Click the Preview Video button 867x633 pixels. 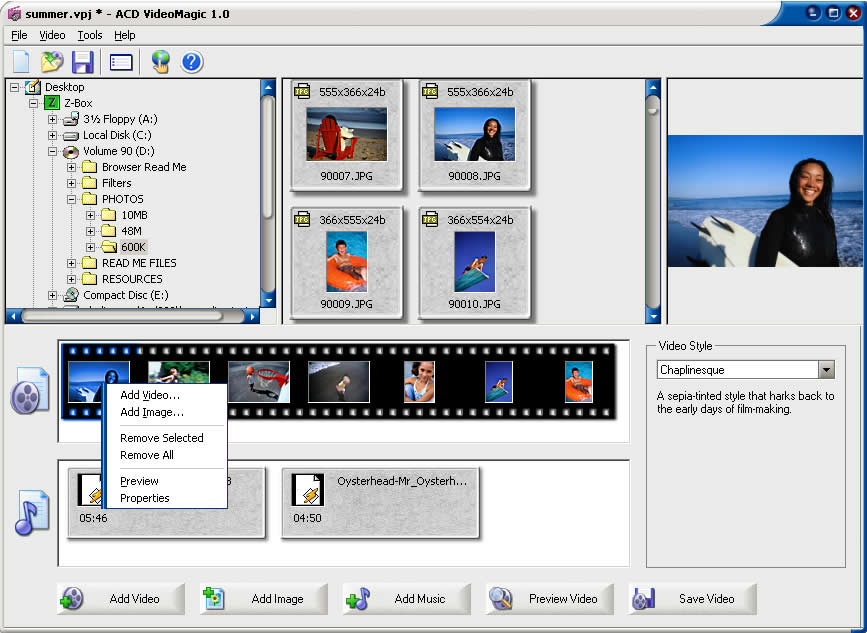click(549, 598)
